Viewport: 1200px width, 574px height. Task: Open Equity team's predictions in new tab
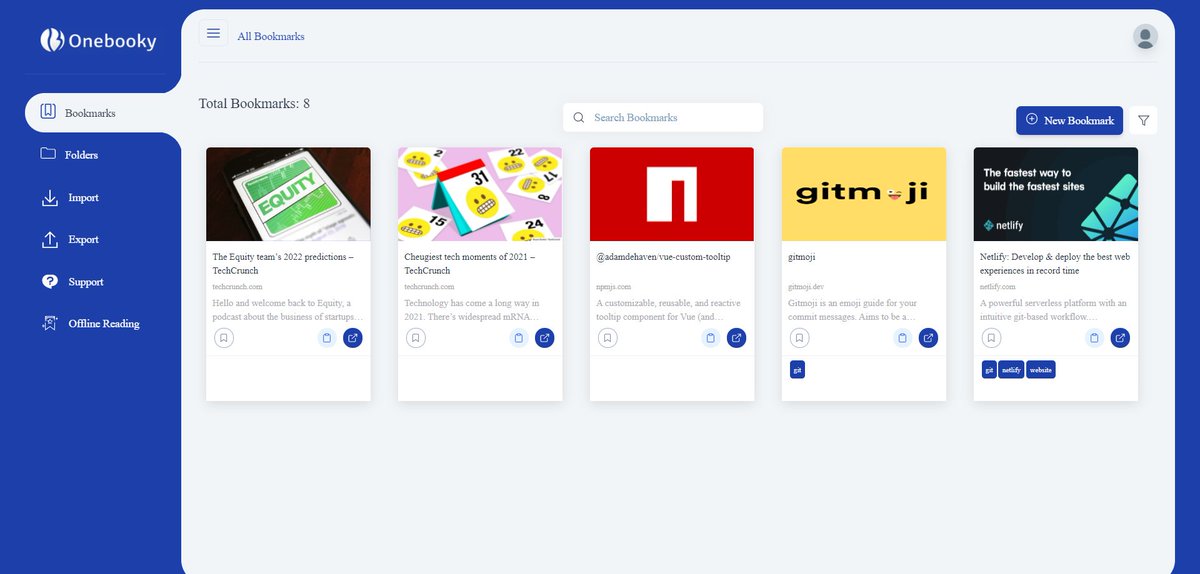[352, 338]
